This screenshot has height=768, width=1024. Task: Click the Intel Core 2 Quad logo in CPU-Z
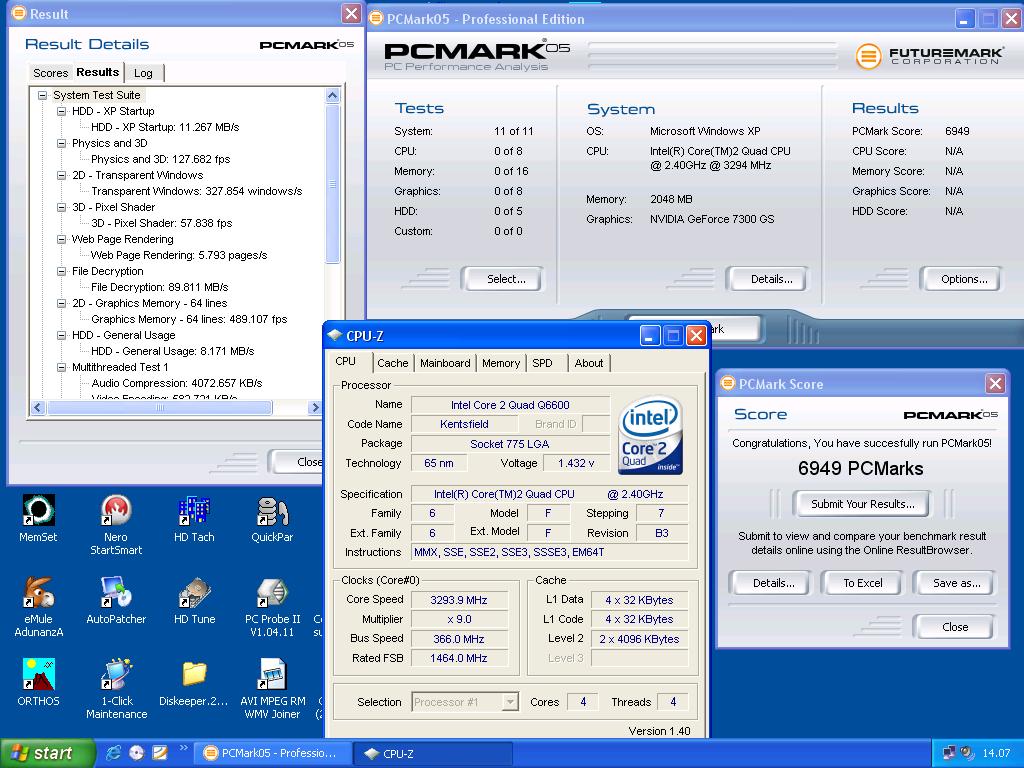click(650, 434)
